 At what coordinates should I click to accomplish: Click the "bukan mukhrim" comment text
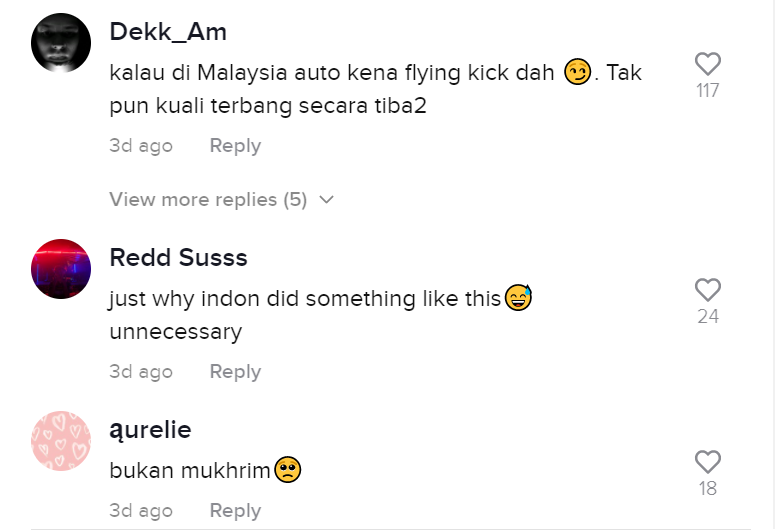(x=190, y=471)
